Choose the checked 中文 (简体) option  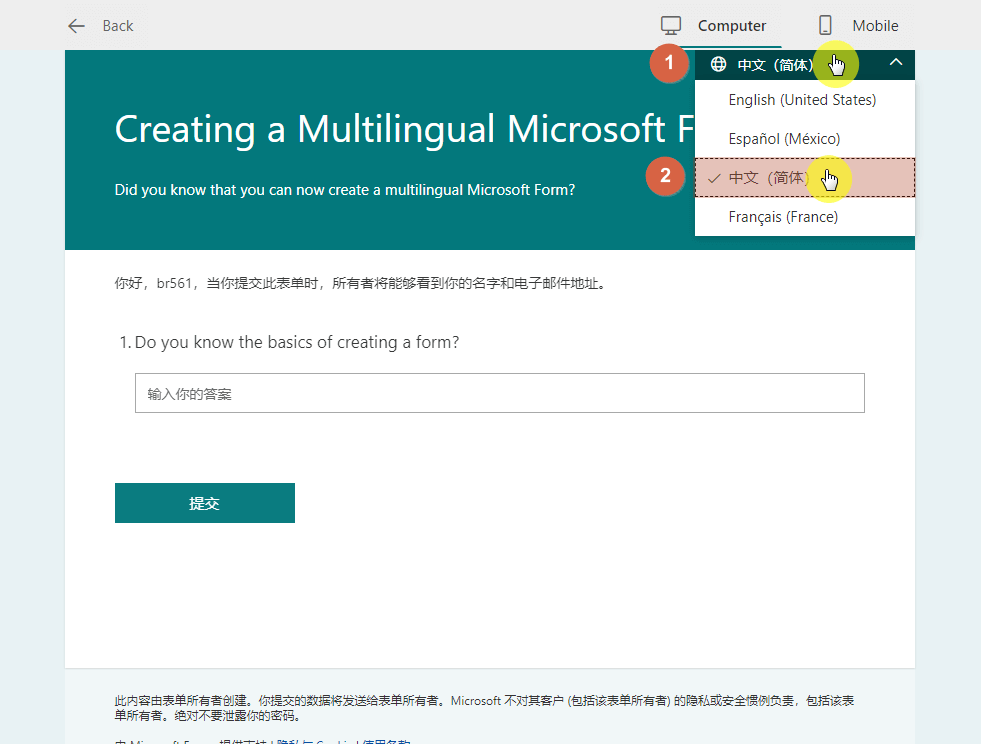pyautogui.click(x=805, y=178)
